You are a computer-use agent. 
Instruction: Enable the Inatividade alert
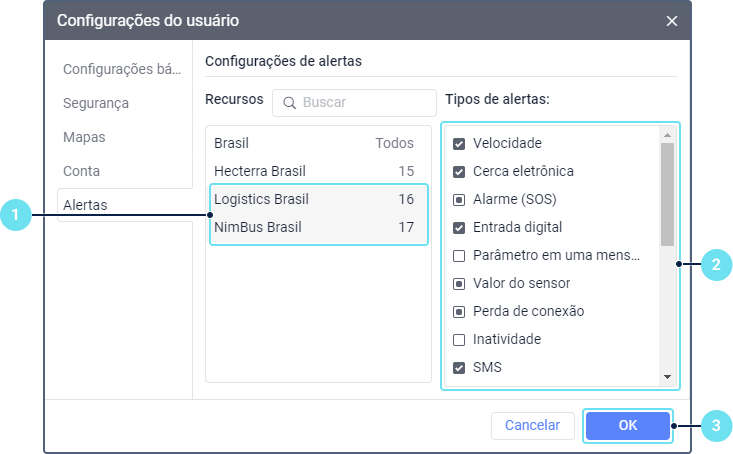point(459,339)
